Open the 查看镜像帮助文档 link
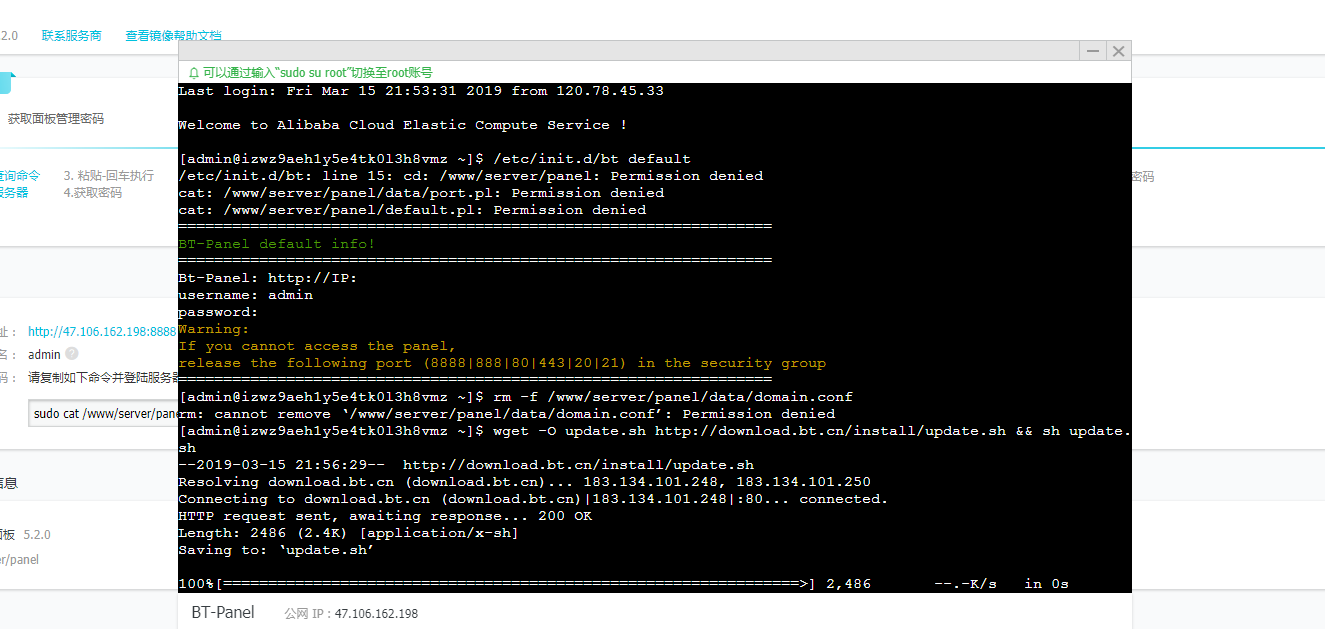This screenshot has height=629, width=1325. (173, 36)
